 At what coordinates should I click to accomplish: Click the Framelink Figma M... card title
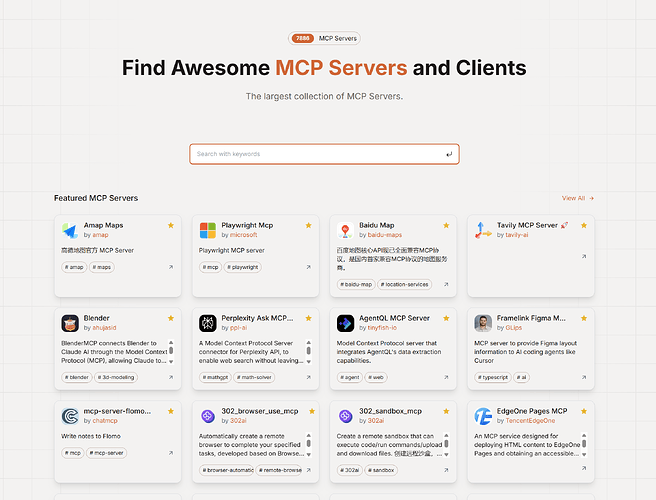531,318
